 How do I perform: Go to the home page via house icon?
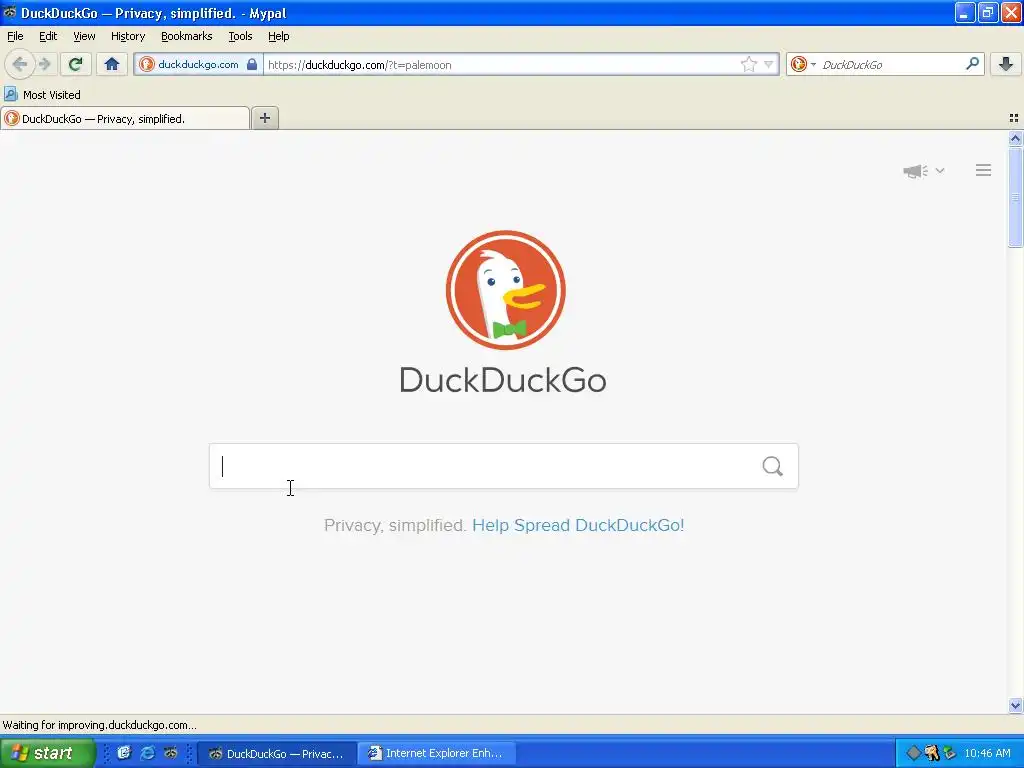tap(112, 64)
